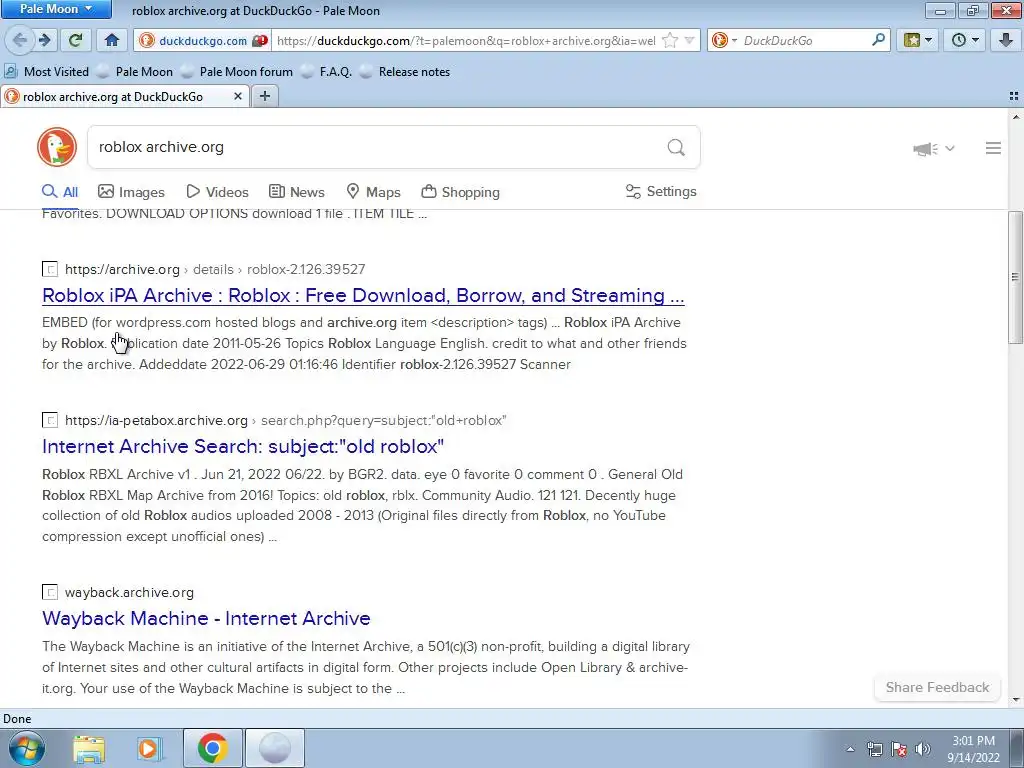The image size is (1024, 768).
Task: Switch to Maps results
Action: 373,192
